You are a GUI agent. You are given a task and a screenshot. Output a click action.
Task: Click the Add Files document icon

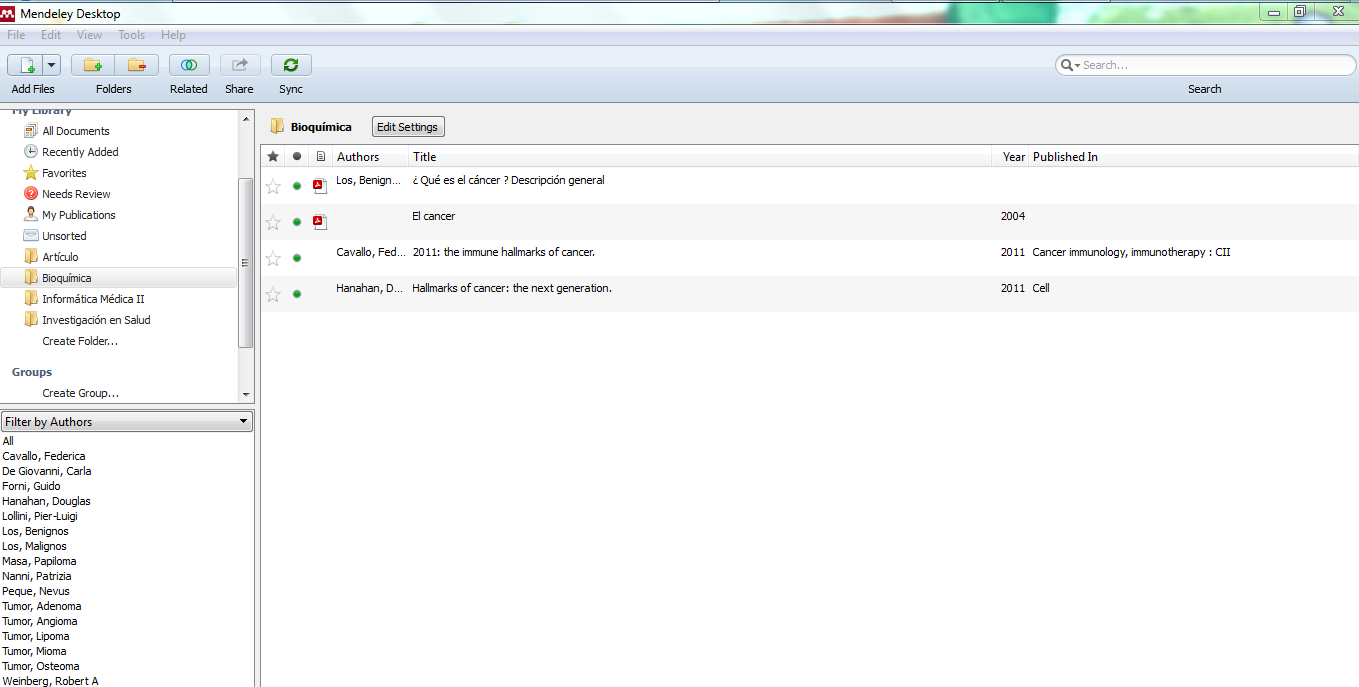click(x=25, y=65)
